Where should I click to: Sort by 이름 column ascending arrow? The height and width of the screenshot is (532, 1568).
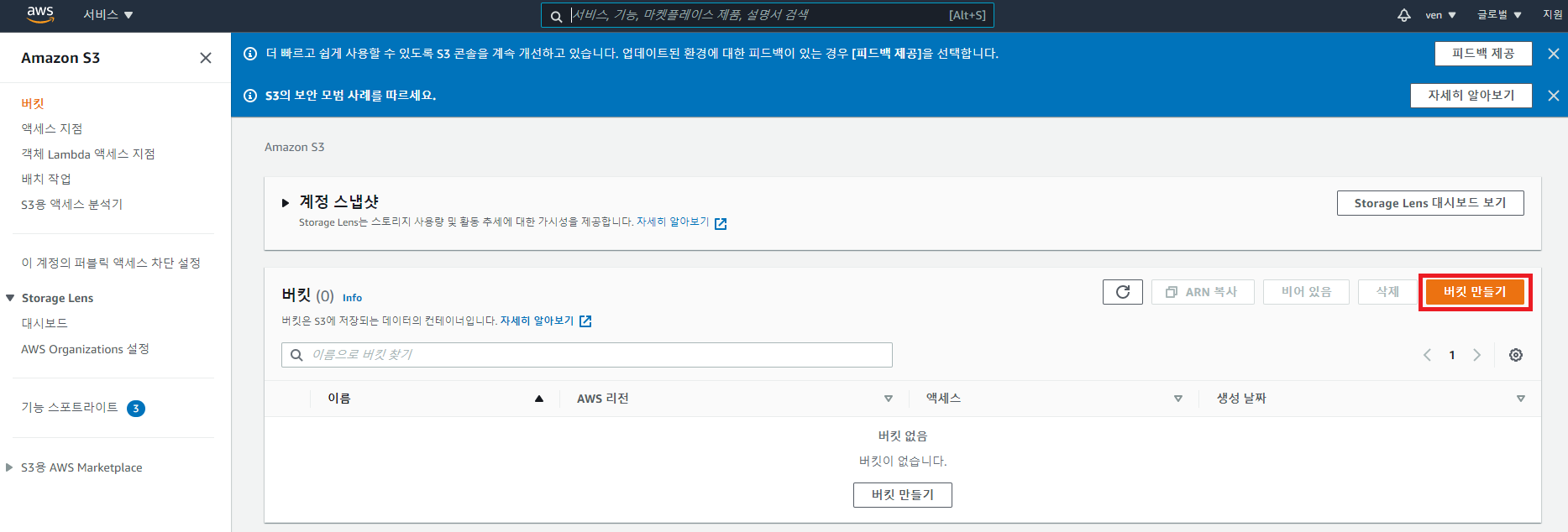[539, 399]
